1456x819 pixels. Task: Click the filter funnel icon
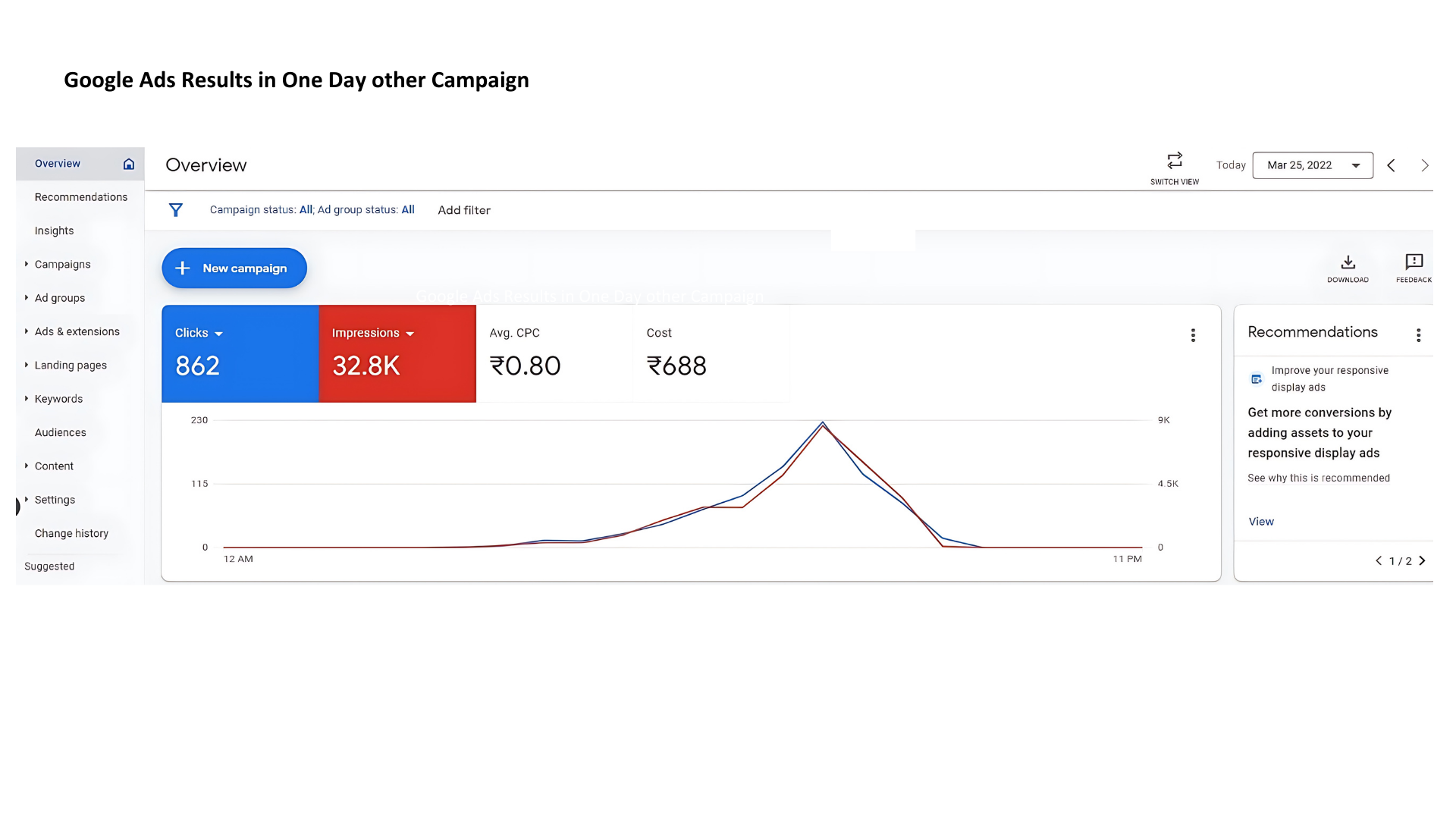click(x=176, y=210)
